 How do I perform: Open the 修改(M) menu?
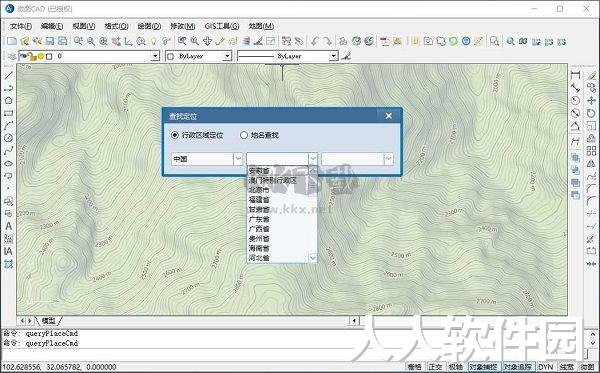pyautogui.click(x=183, y=26)
